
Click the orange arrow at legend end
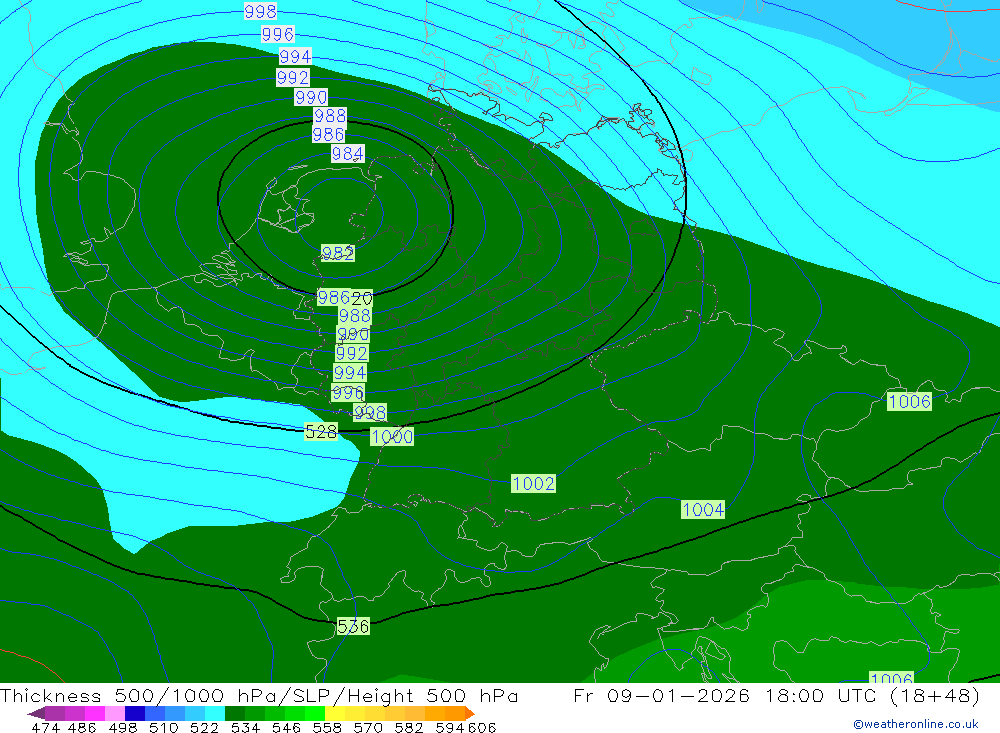(470, 713)
